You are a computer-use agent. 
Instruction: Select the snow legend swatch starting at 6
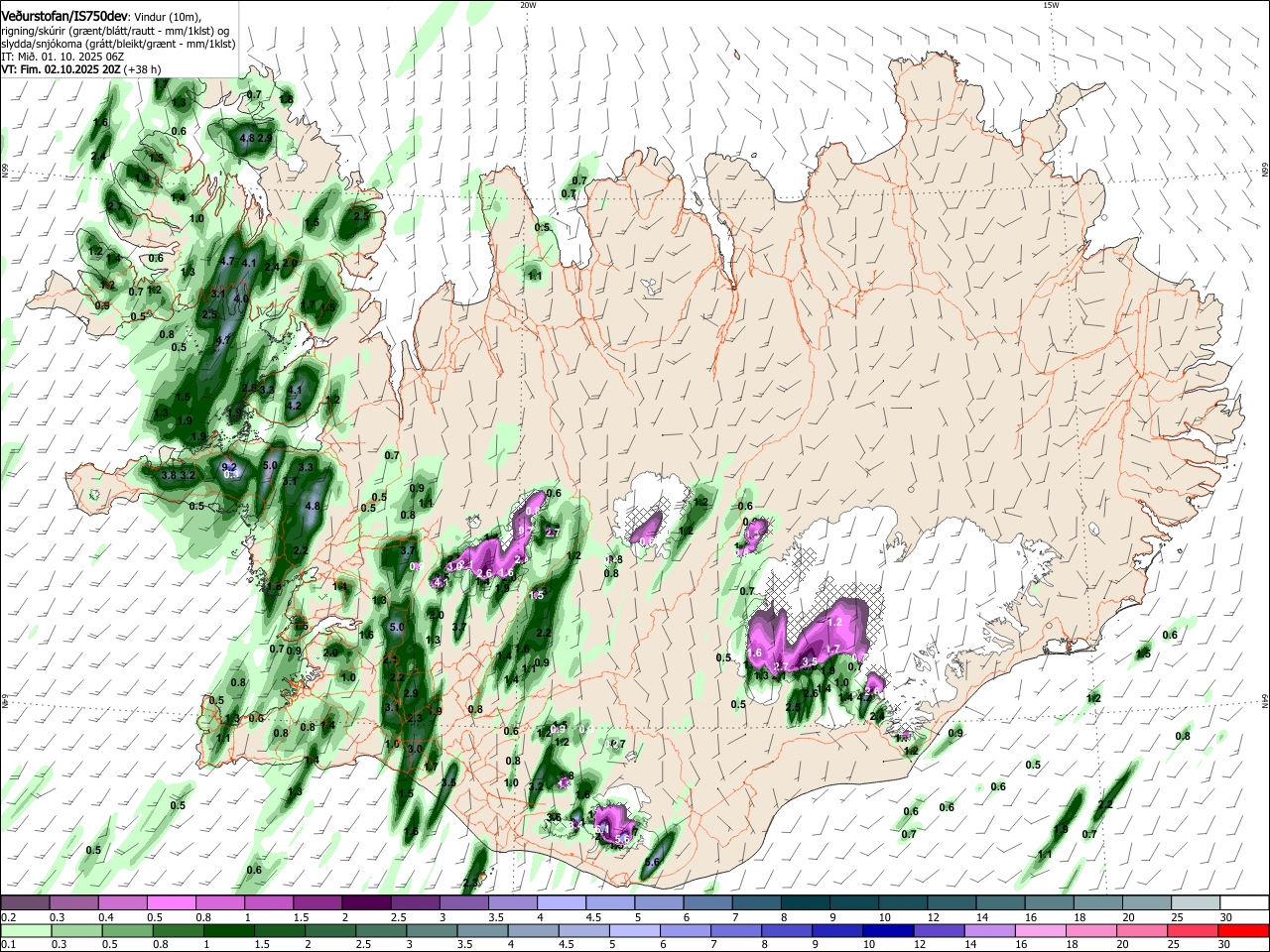708,903
